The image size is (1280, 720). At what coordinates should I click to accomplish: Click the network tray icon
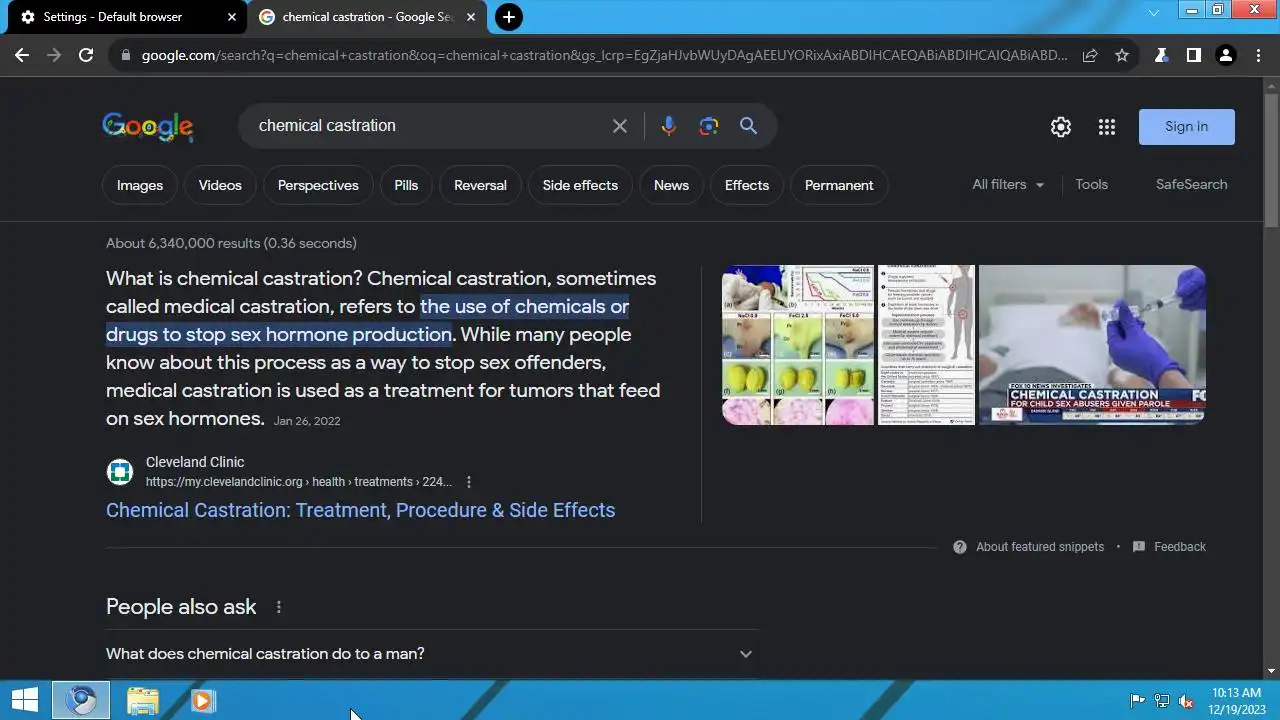(x=1162, y=701)
